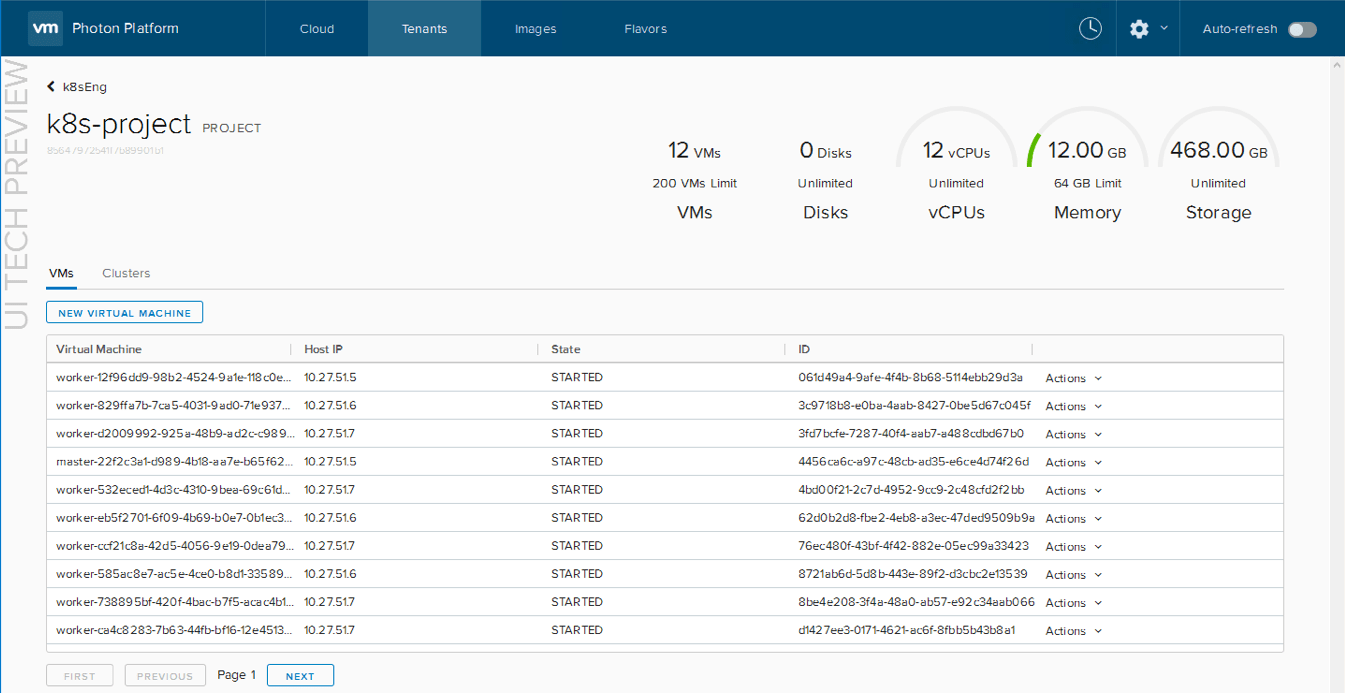This screenshot has width=1345, height=693.
Task: Open the Cloud menu tab
Action: click(x=317, y=29)
